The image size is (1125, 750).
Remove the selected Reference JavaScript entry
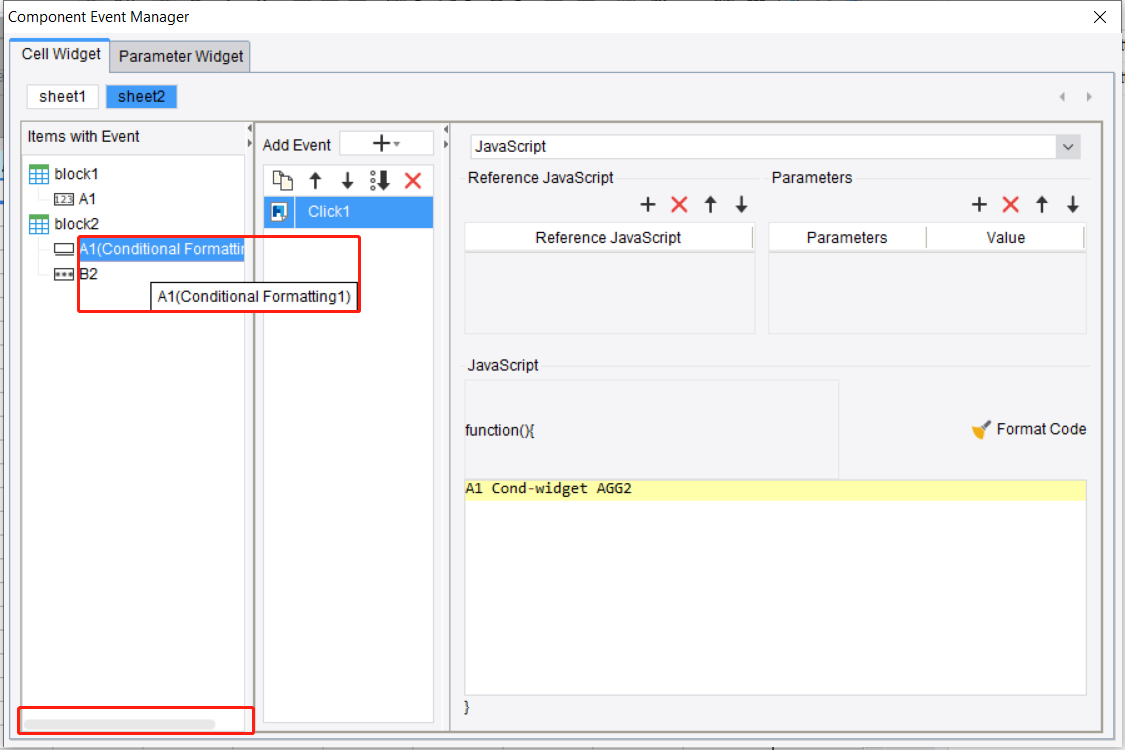point(679,205)
